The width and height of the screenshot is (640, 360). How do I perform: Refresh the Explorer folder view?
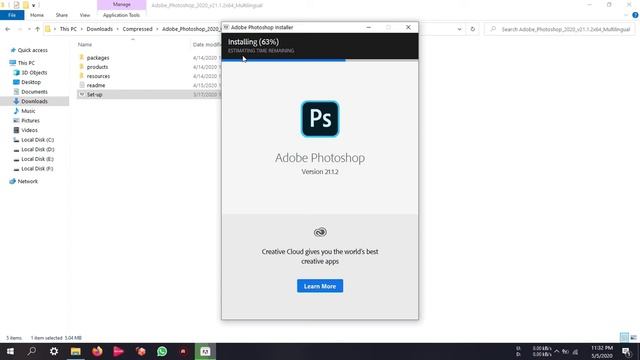[473, 29]
